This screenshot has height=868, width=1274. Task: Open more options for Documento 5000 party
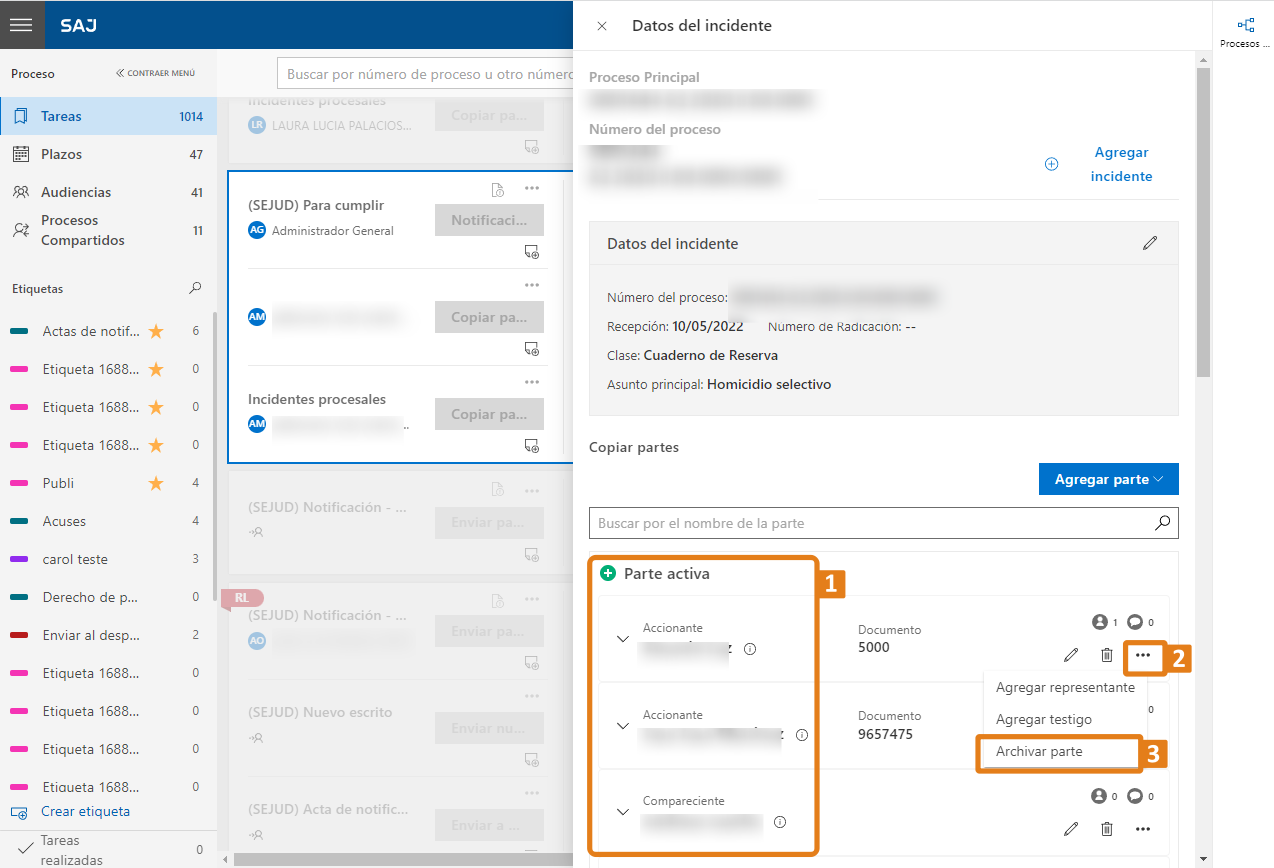[1143, 655]
